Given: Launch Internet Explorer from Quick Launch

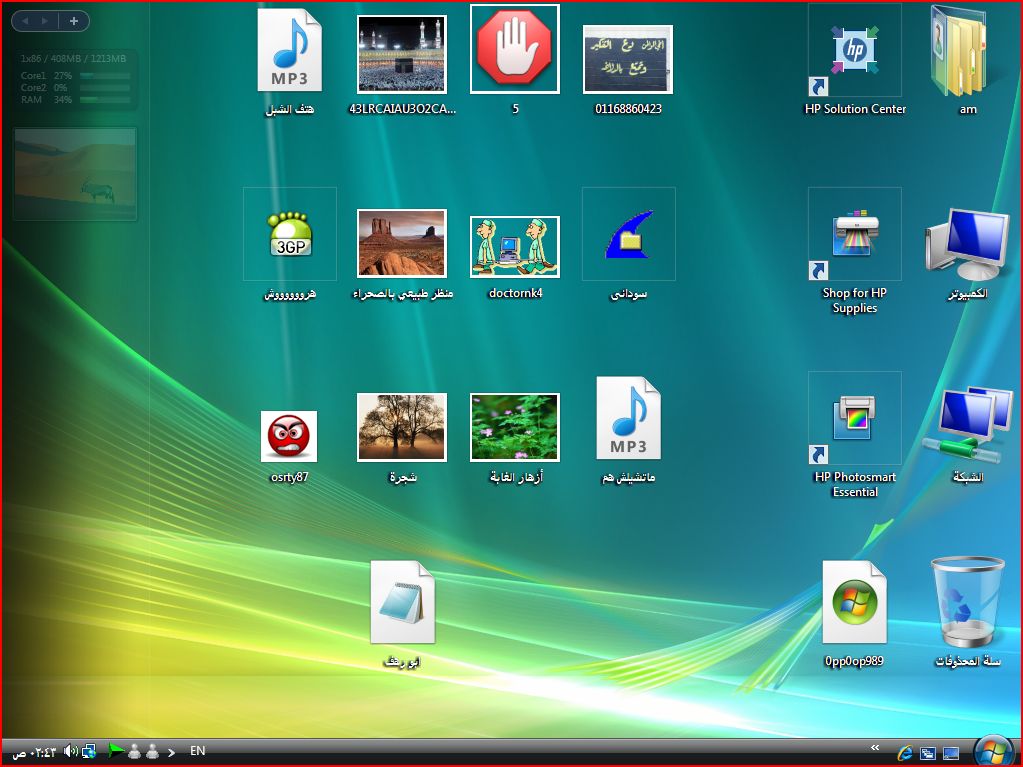Looking at the screenshot, I should coord(905,753).
